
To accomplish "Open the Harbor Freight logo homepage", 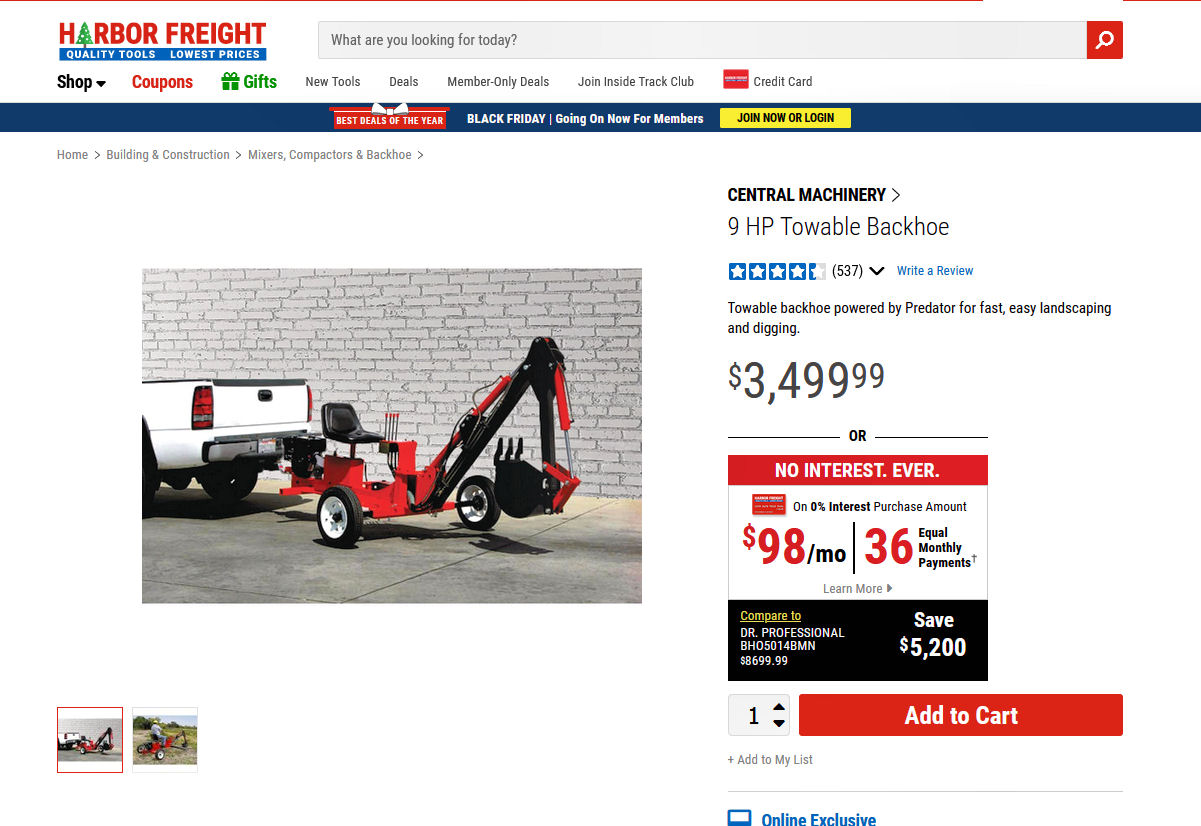I will (x=162, y=41).
